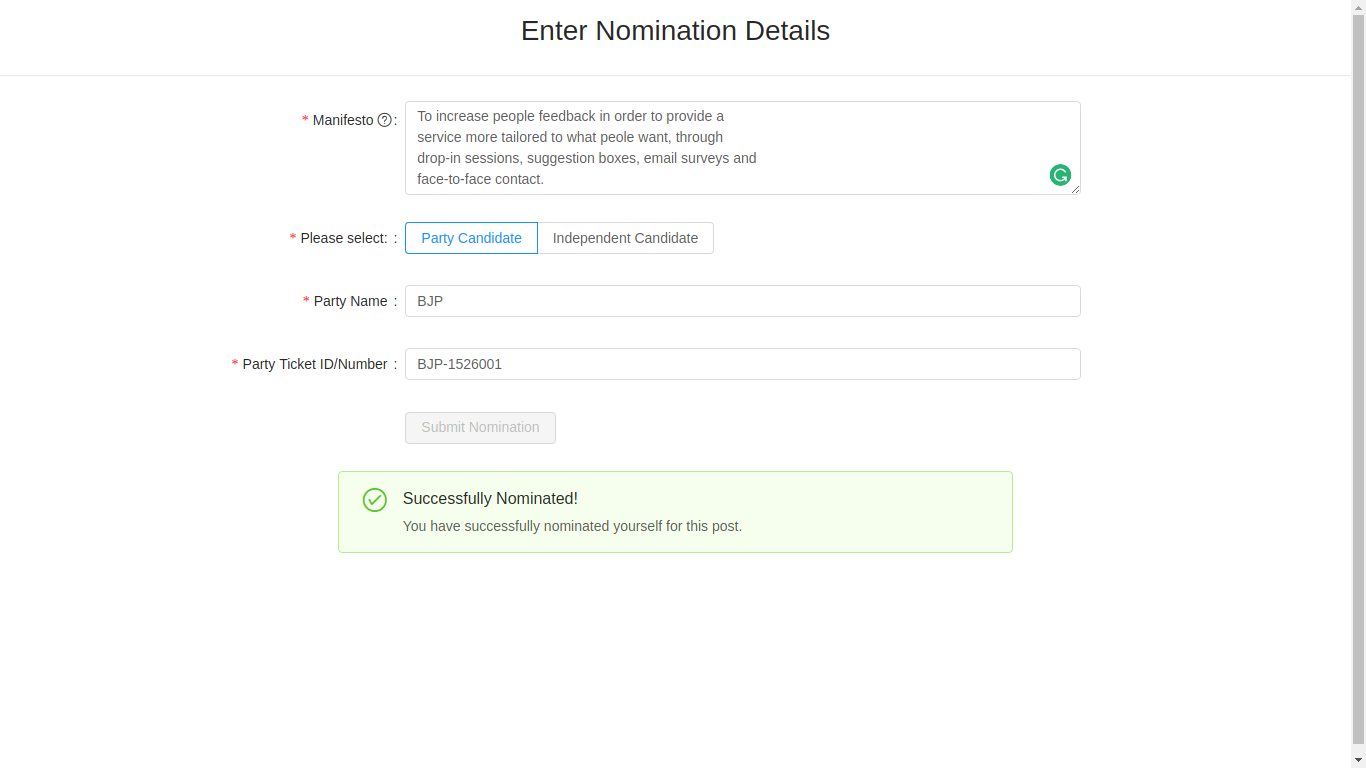This screenshot has height=768, width=1366.
Task: Click the Manifesto field label
Action: [343, 120]
